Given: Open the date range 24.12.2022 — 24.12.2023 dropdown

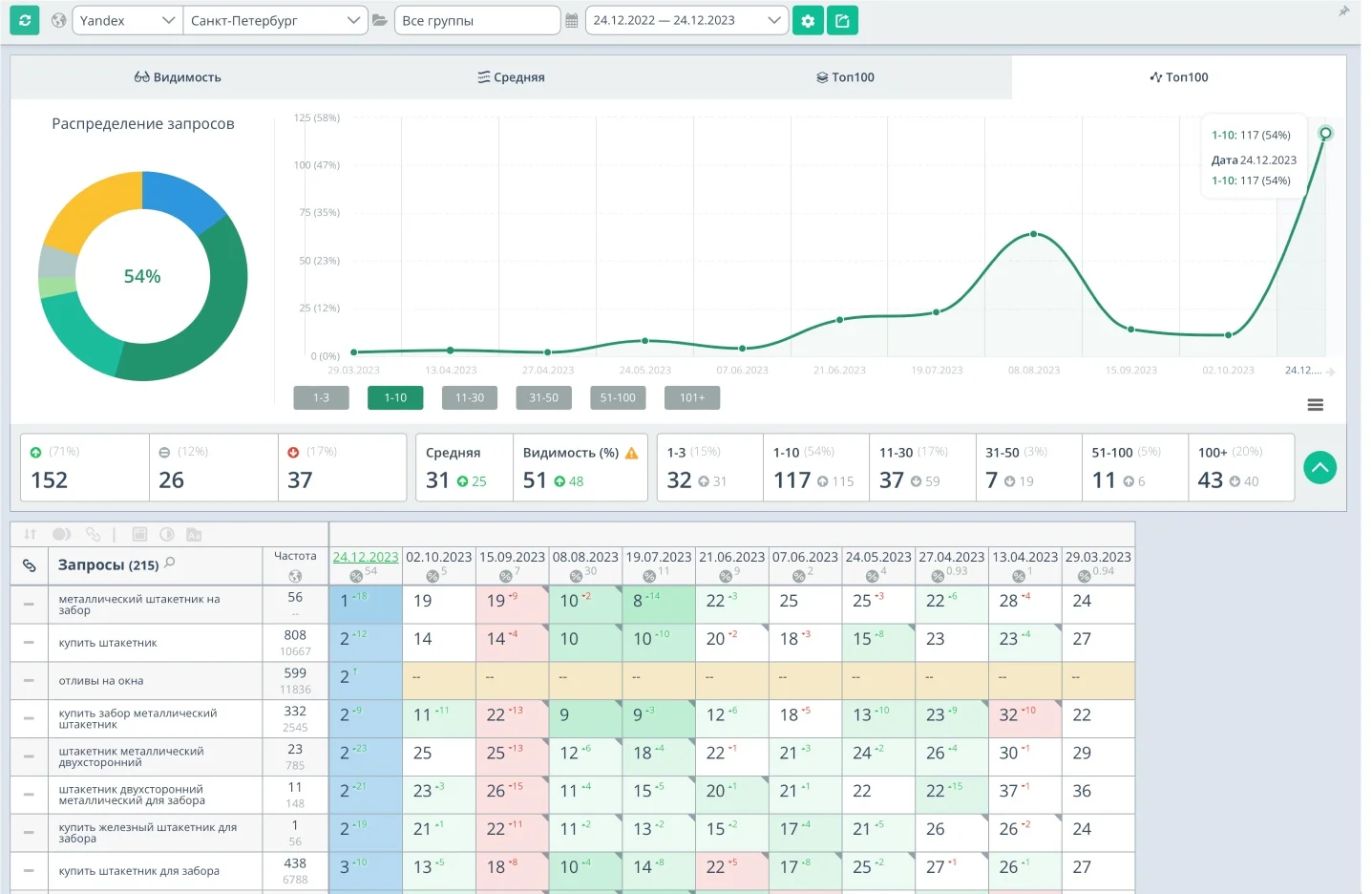Looking at the screenshot, I should point(686,20).
